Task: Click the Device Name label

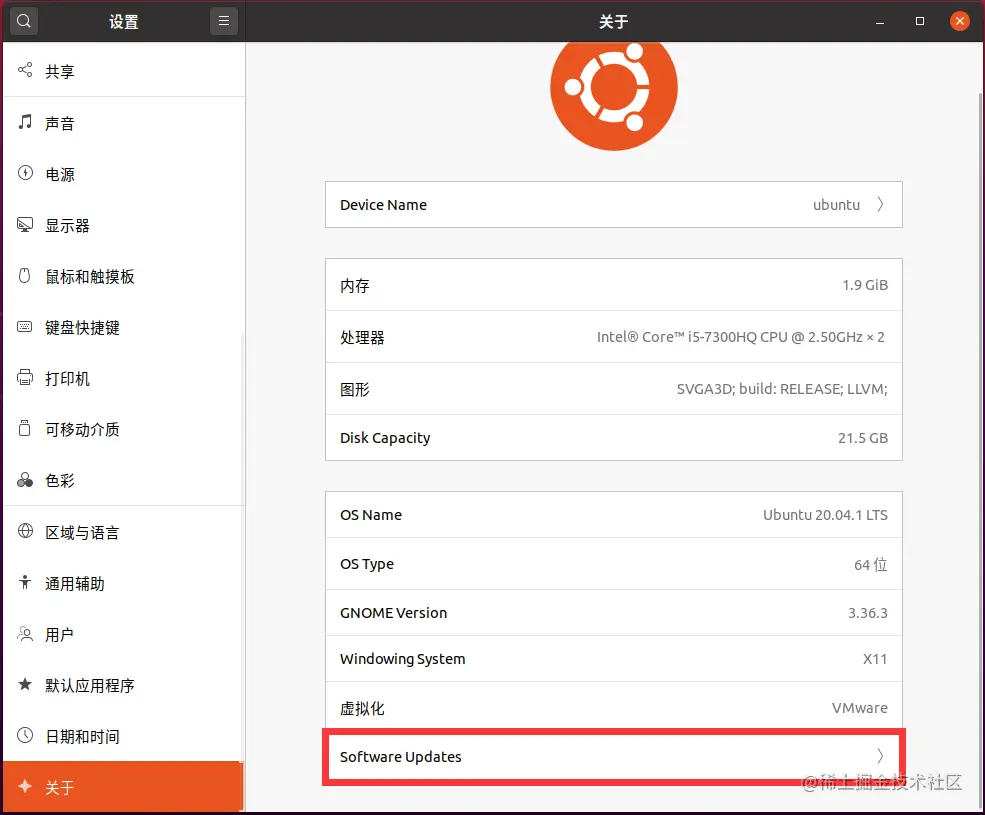Action: pyautogui.click(x=383, y=205)
